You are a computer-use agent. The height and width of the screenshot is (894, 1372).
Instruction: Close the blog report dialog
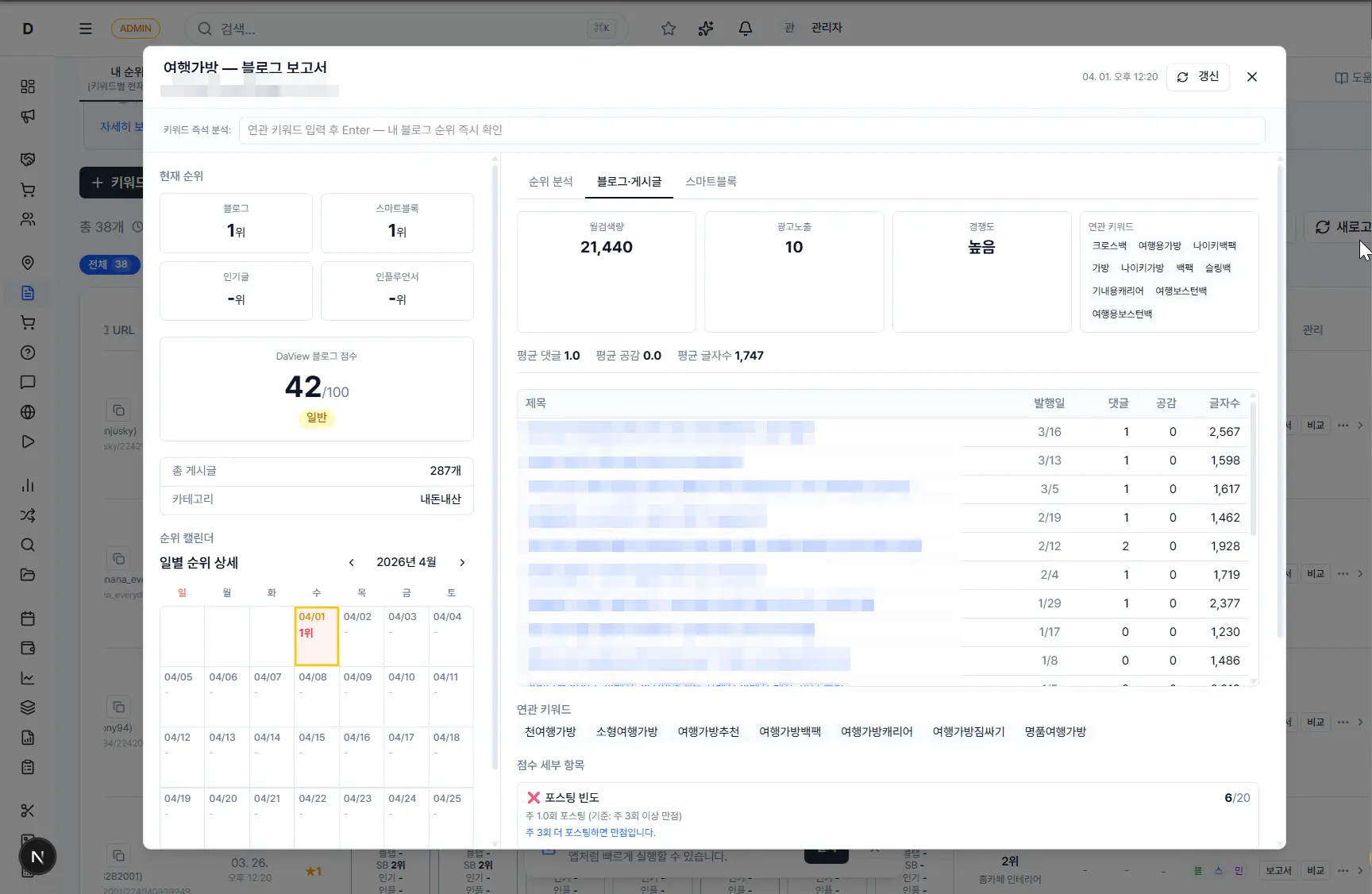(x=1251, y=77)
